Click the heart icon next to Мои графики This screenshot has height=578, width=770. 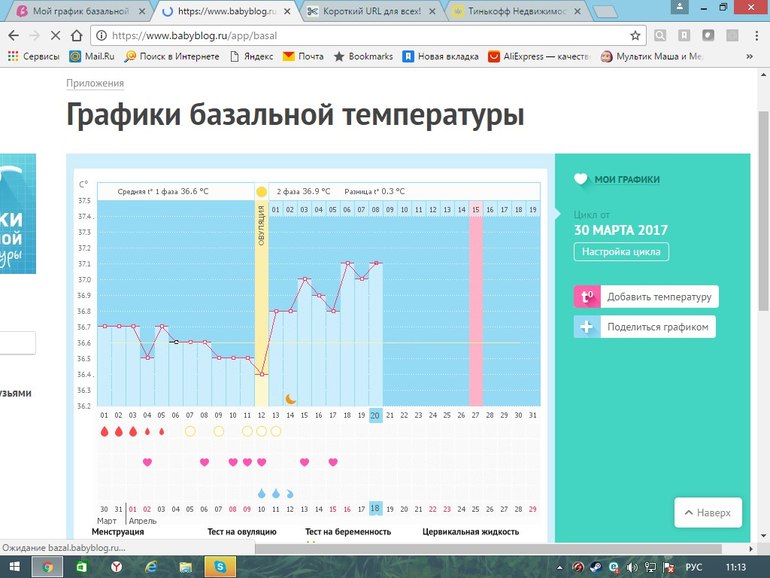(581, 180)
